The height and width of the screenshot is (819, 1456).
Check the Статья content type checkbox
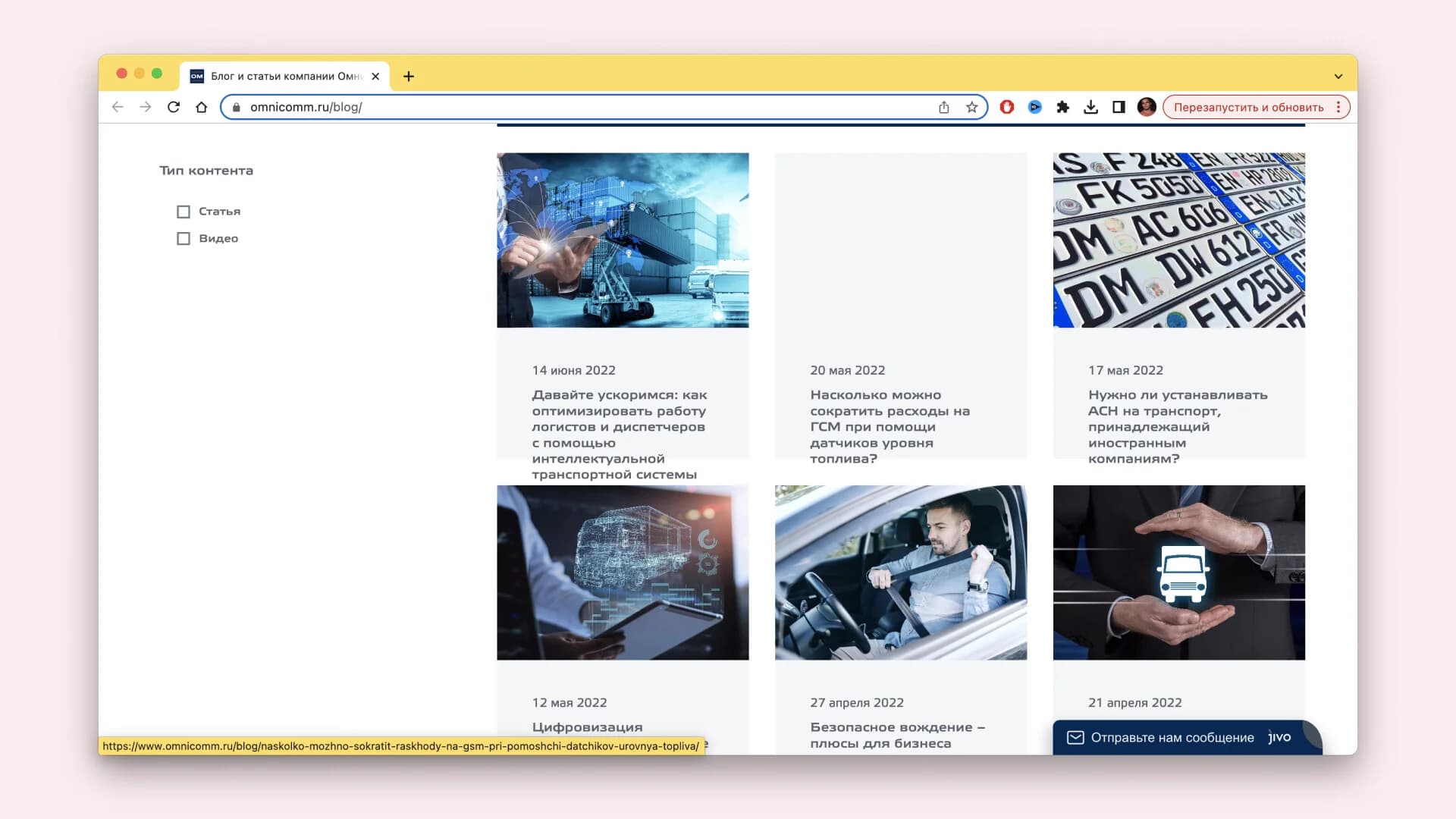[x=184, y=212]
